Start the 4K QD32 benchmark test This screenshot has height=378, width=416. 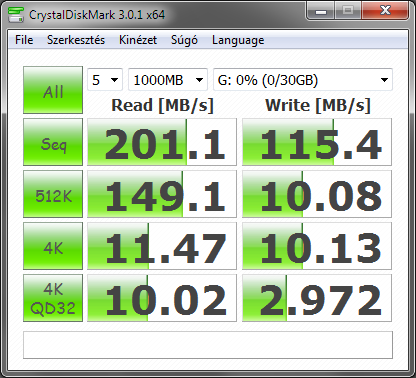pyautogui.click(x=53, y=298)
